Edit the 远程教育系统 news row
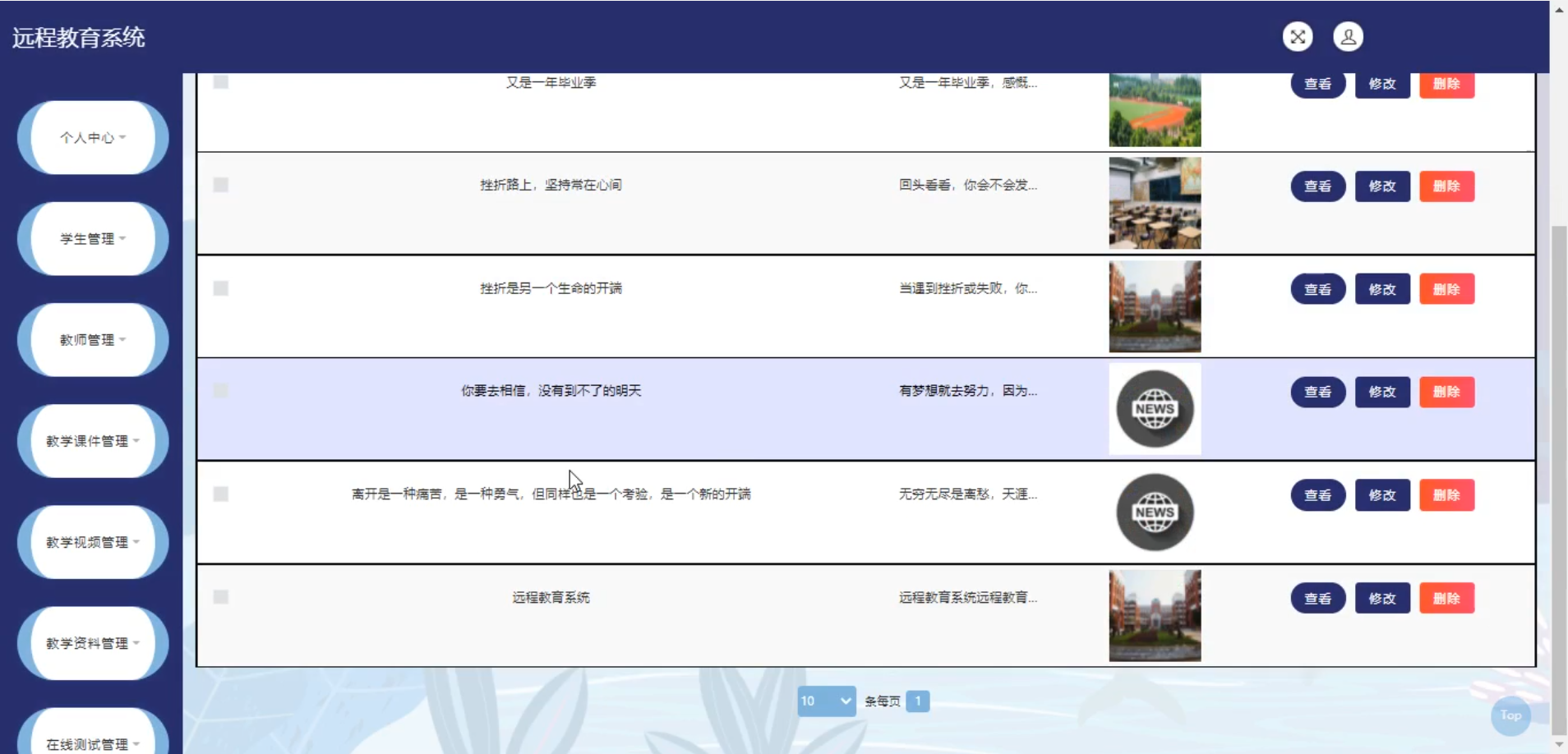 tap(1382, 599)
